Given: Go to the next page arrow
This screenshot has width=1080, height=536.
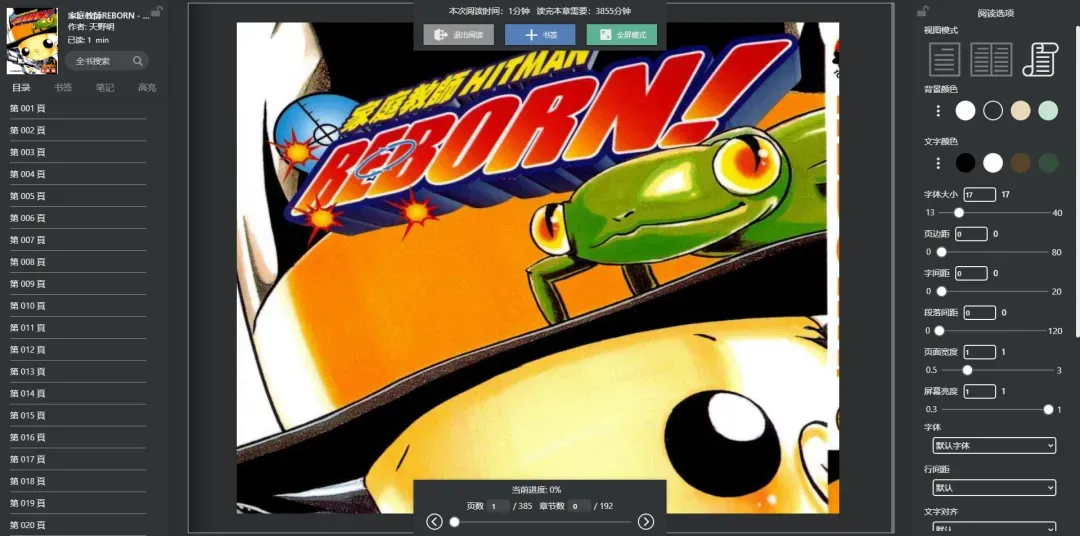Looking at the screenshot, I should (x=645, y=522).
